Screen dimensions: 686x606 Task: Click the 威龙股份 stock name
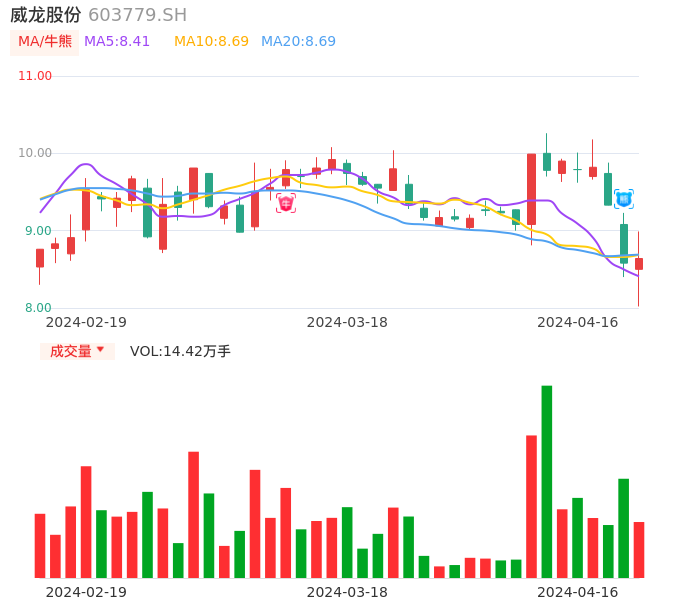point(45,15)
